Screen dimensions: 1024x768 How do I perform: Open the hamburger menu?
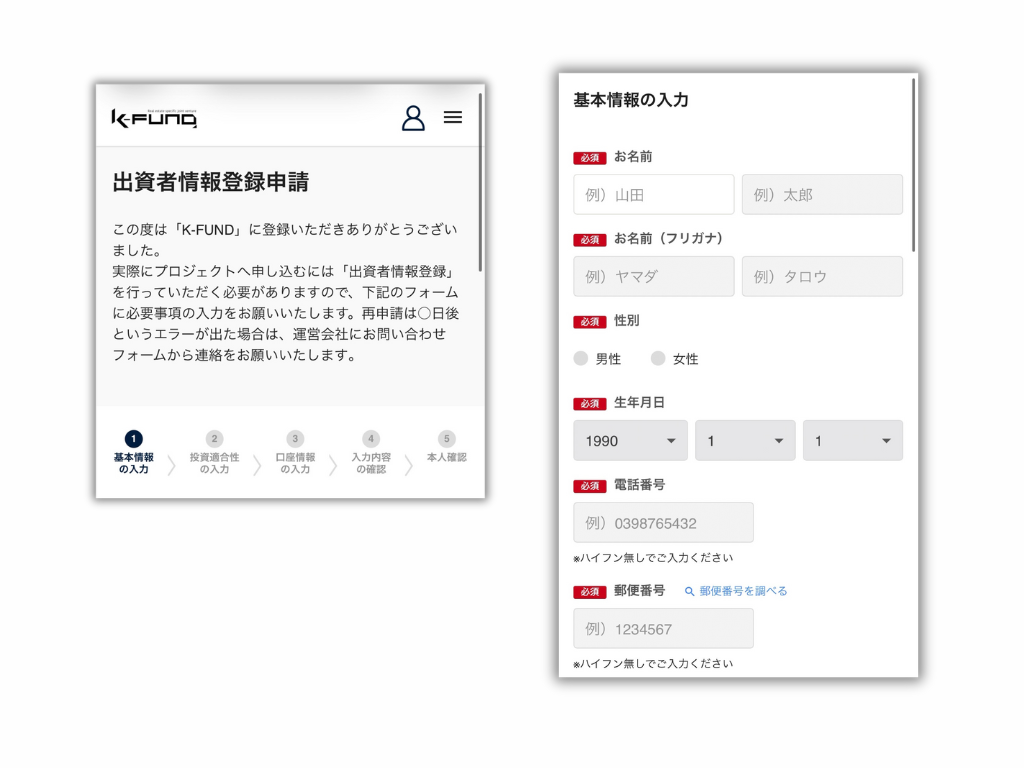[453, 118]
